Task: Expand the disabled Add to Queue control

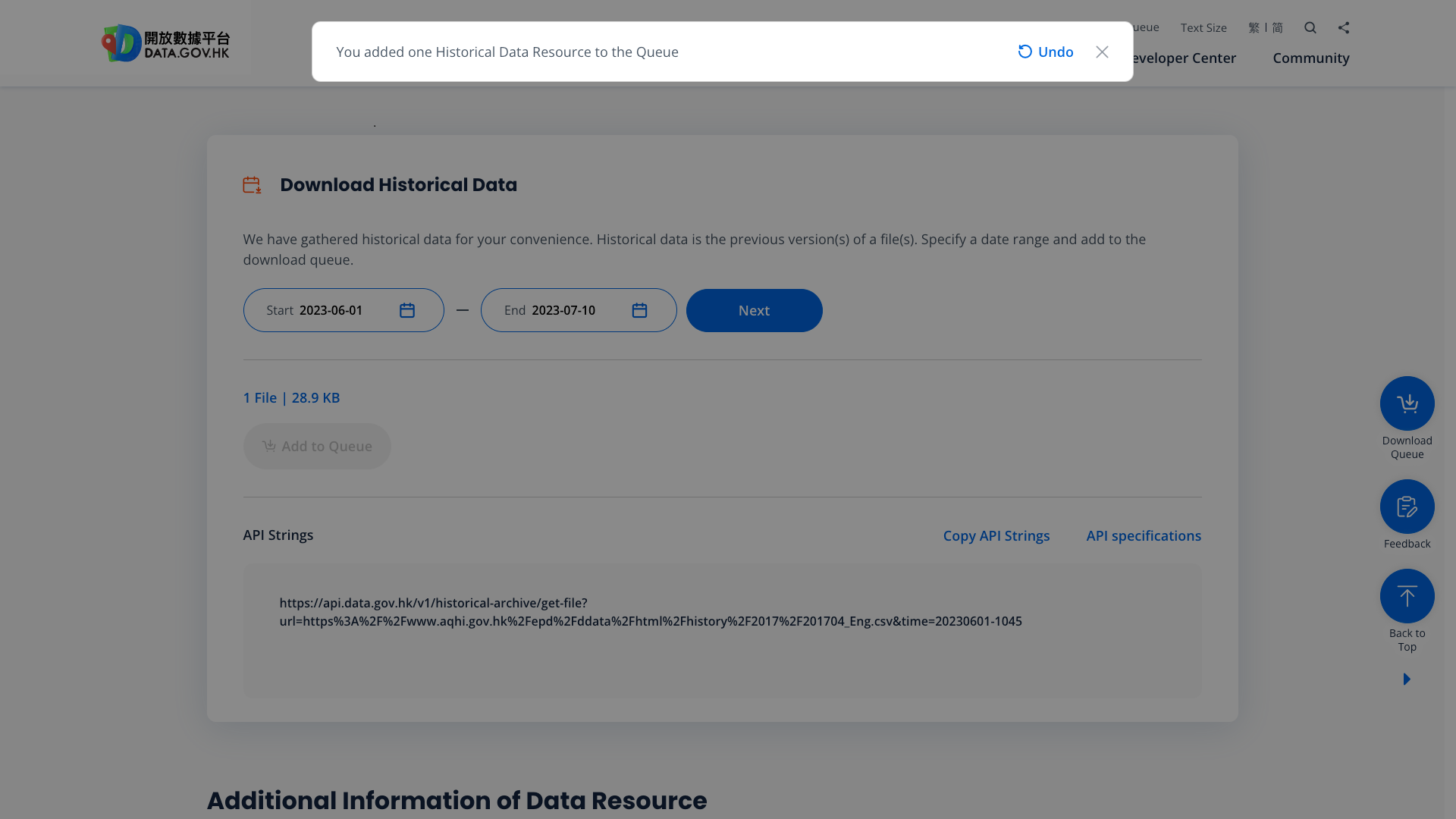Action: 317,446
